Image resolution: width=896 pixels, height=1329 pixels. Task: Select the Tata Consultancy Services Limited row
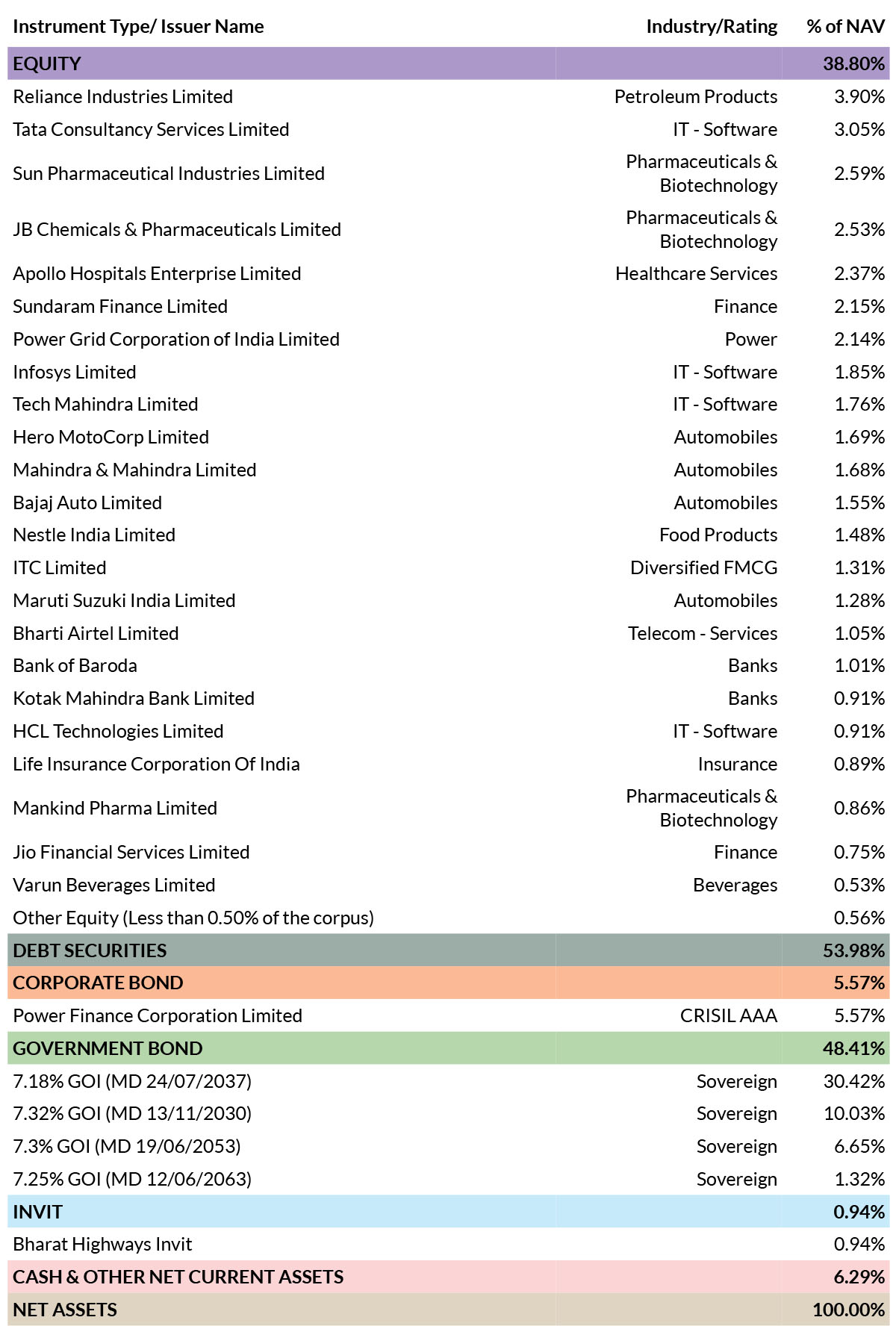click(x=448, y=129)
